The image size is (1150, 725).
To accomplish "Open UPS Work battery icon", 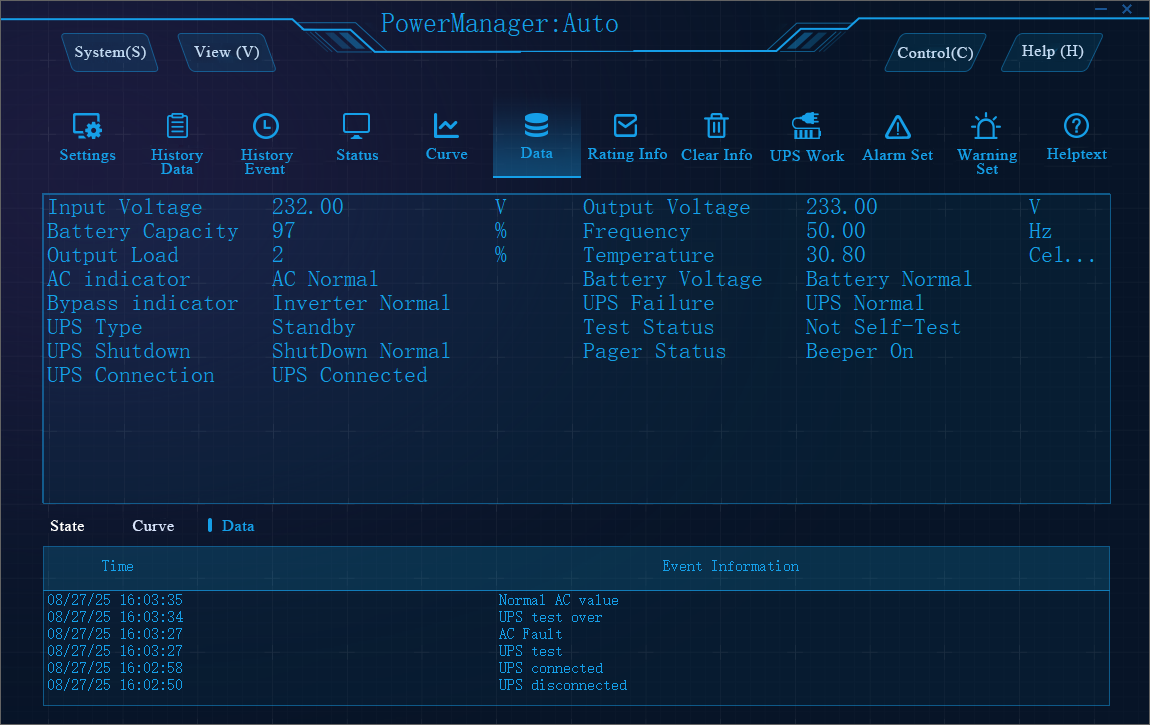I will (x=806, y=128).
